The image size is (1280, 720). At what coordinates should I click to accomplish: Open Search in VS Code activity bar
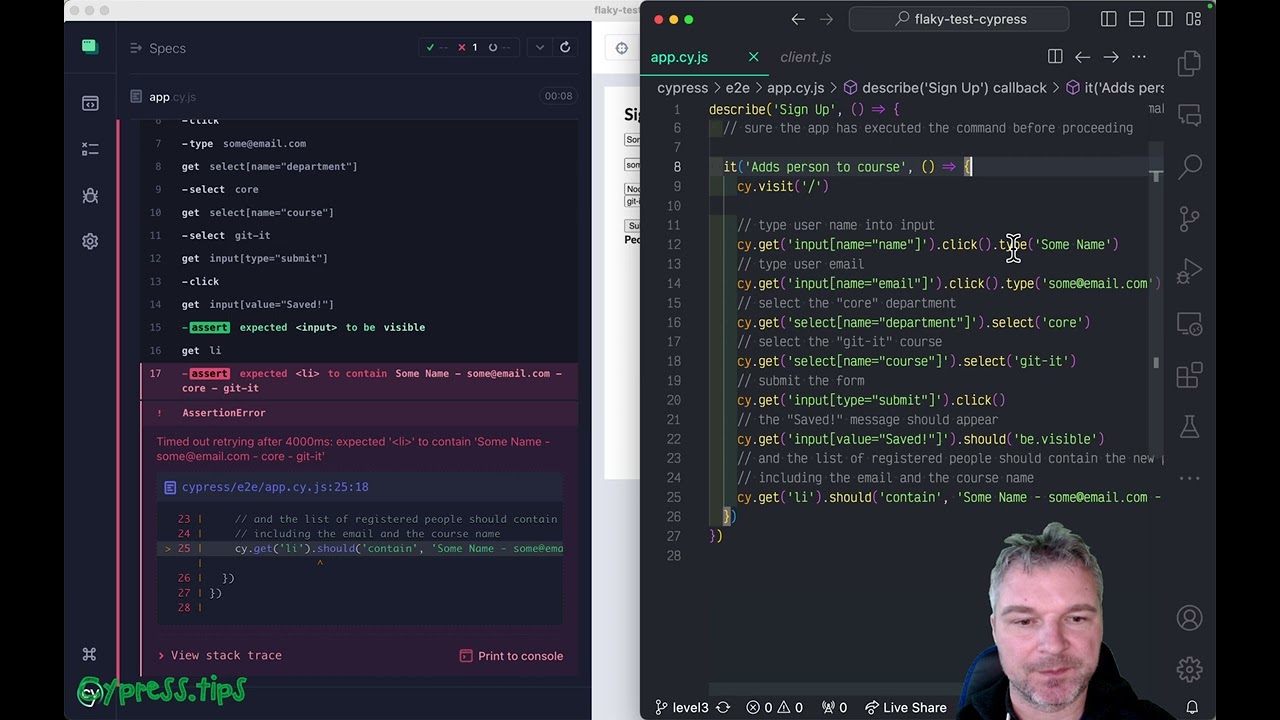(x=1189, y=165)
